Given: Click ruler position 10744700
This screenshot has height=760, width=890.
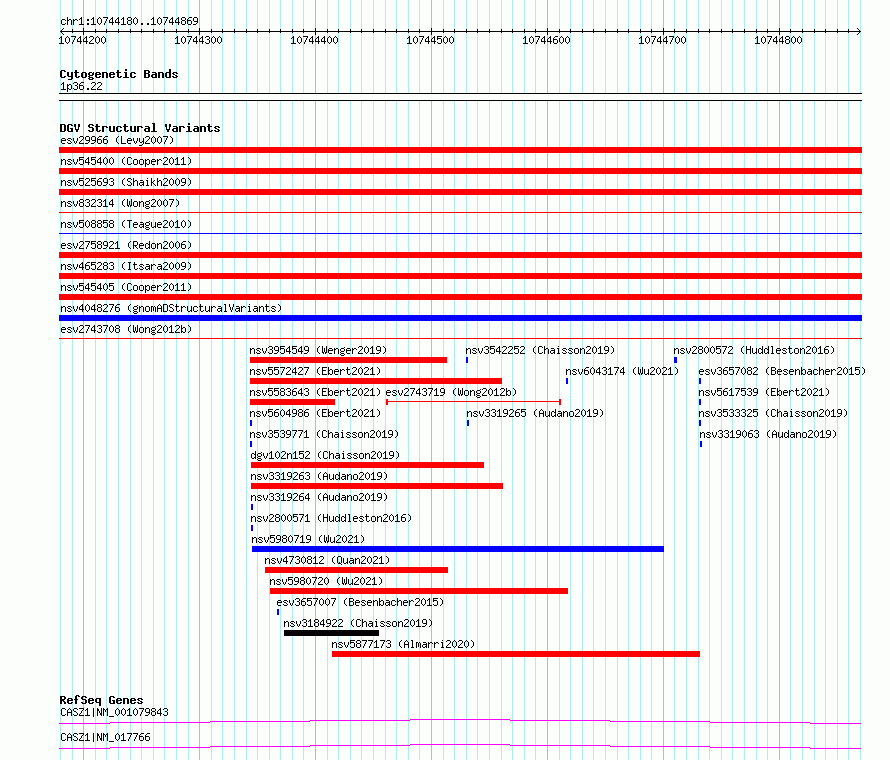Looking at the screenshot, I should pos(662,40).
